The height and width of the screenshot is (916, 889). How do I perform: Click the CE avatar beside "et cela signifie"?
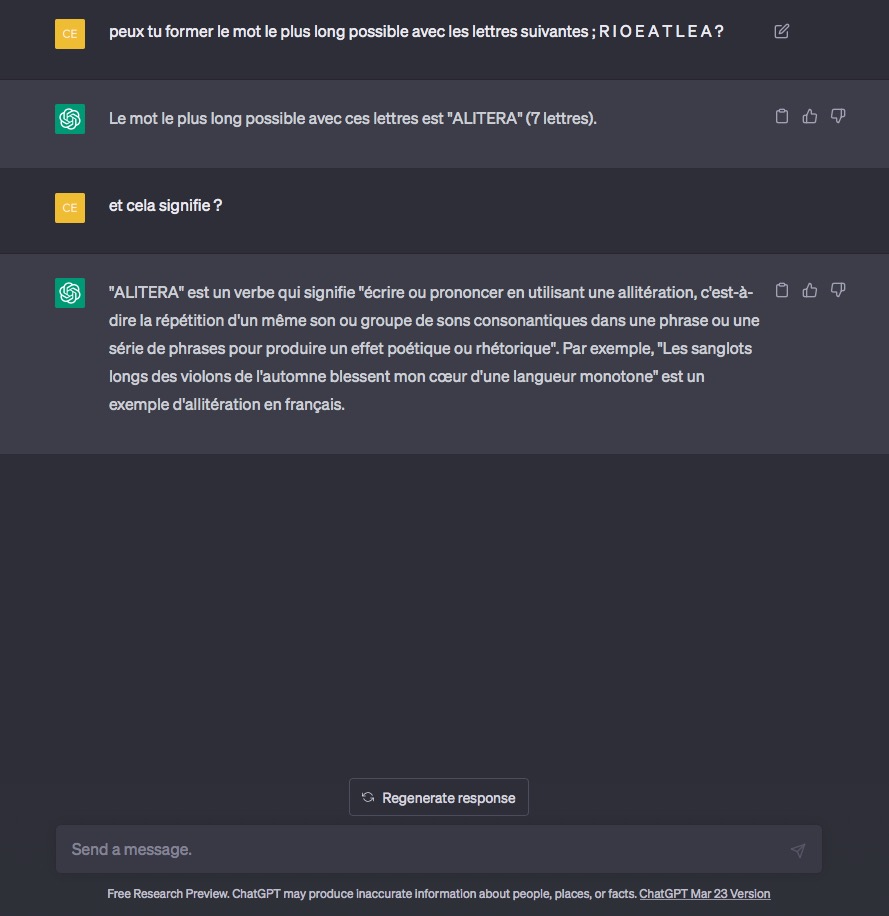pyautogui.click(x=70, y=207)
